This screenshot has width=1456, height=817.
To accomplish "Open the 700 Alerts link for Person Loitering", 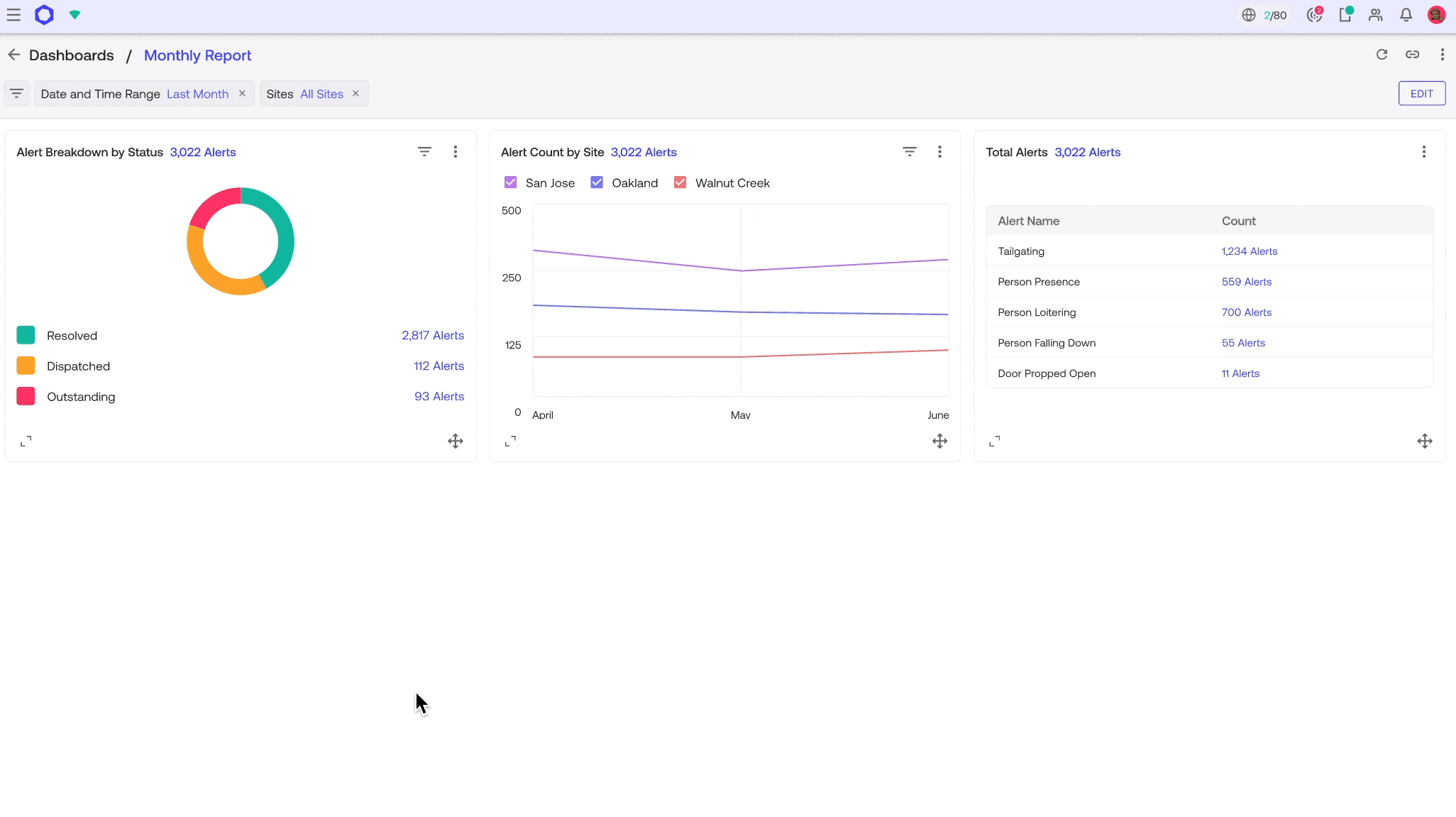I will click(1246, 312).
